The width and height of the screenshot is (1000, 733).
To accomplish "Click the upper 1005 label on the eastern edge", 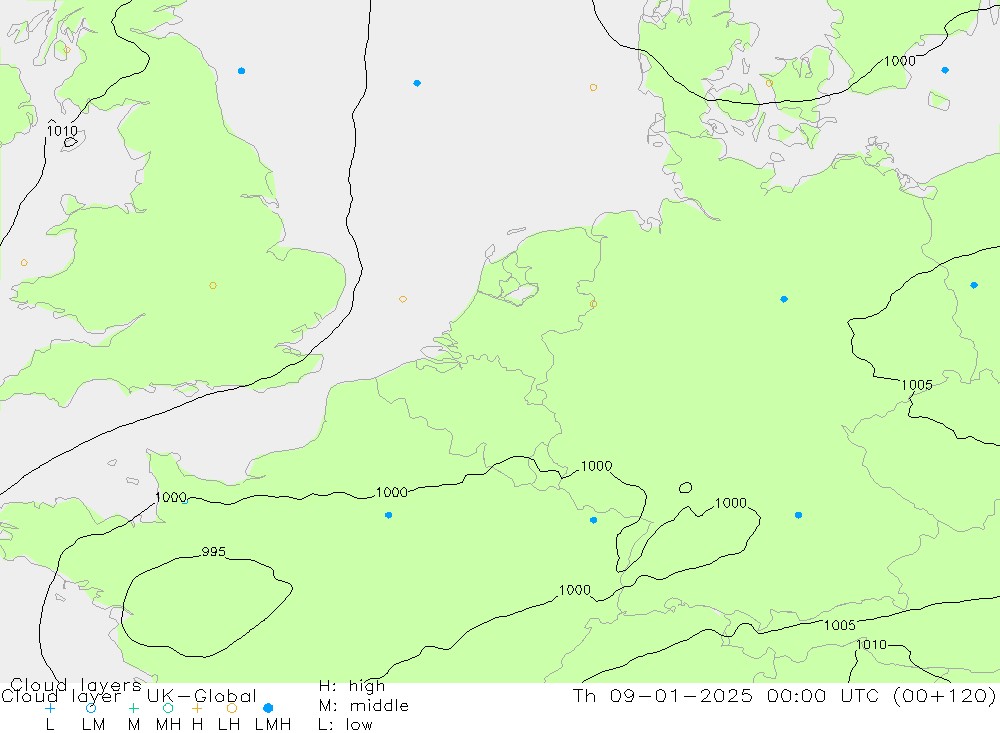I will (x=916, y=385).
